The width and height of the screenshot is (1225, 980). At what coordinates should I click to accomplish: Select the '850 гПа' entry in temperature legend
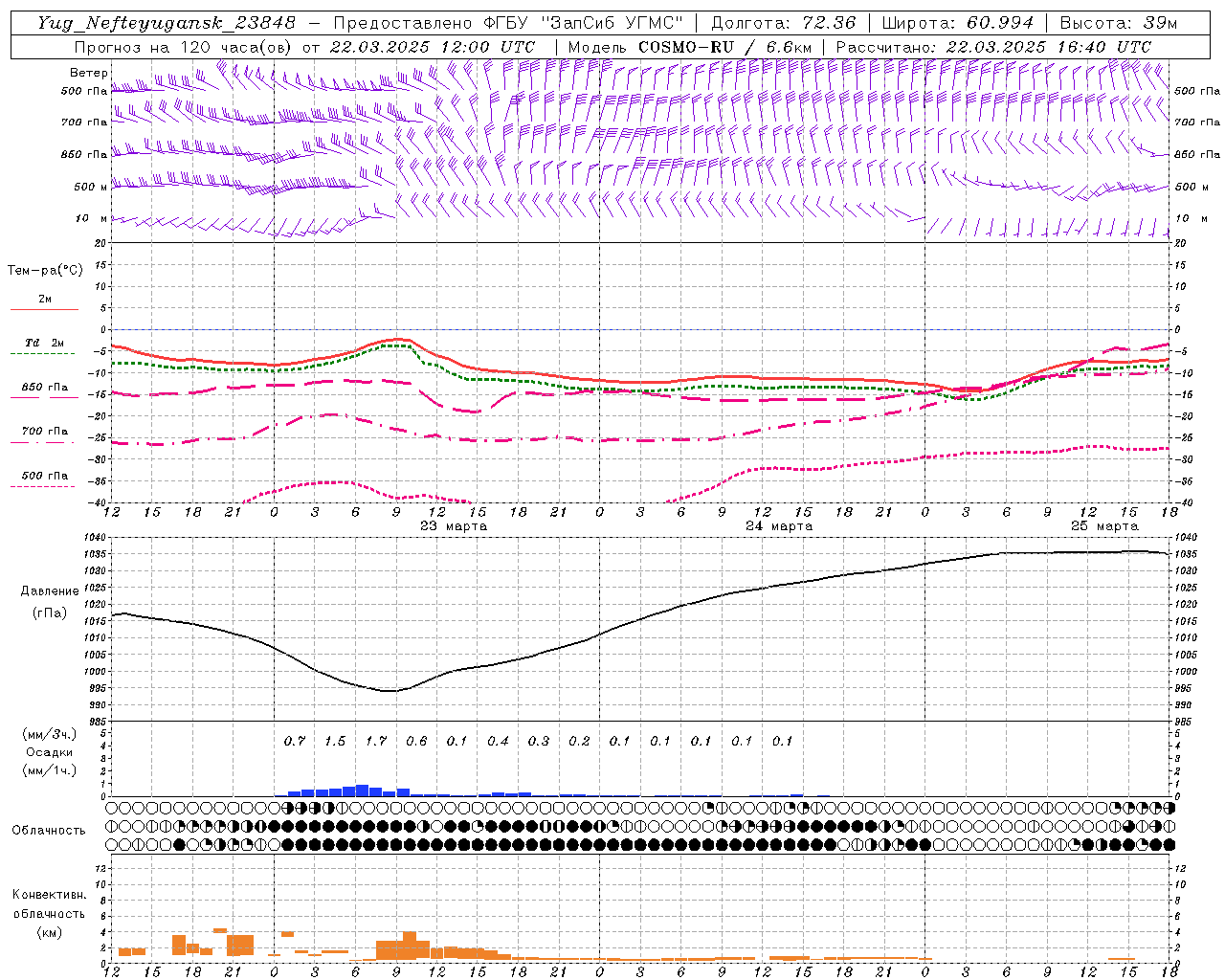point(45,388)
